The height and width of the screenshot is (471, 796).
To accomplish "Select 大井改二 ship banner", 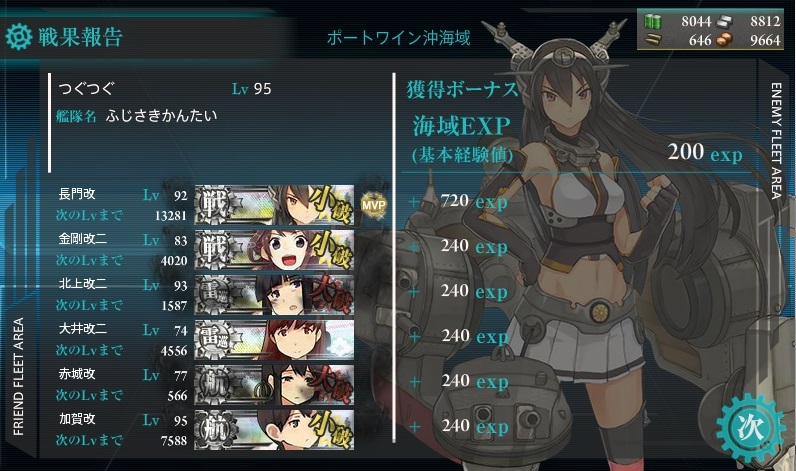I will pos(274,340).
